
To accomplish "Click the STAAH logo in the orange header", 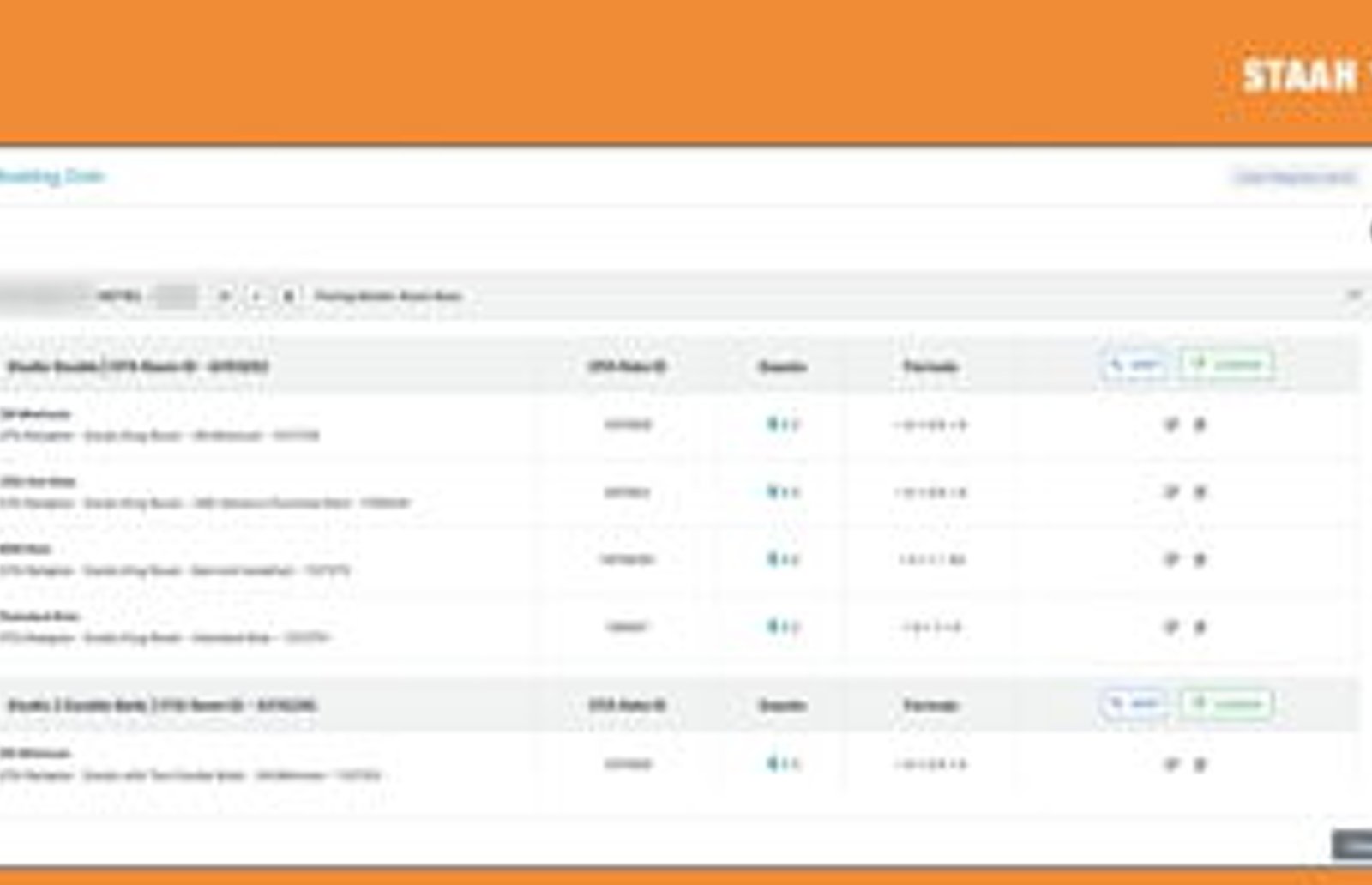I will [1302, 76].
